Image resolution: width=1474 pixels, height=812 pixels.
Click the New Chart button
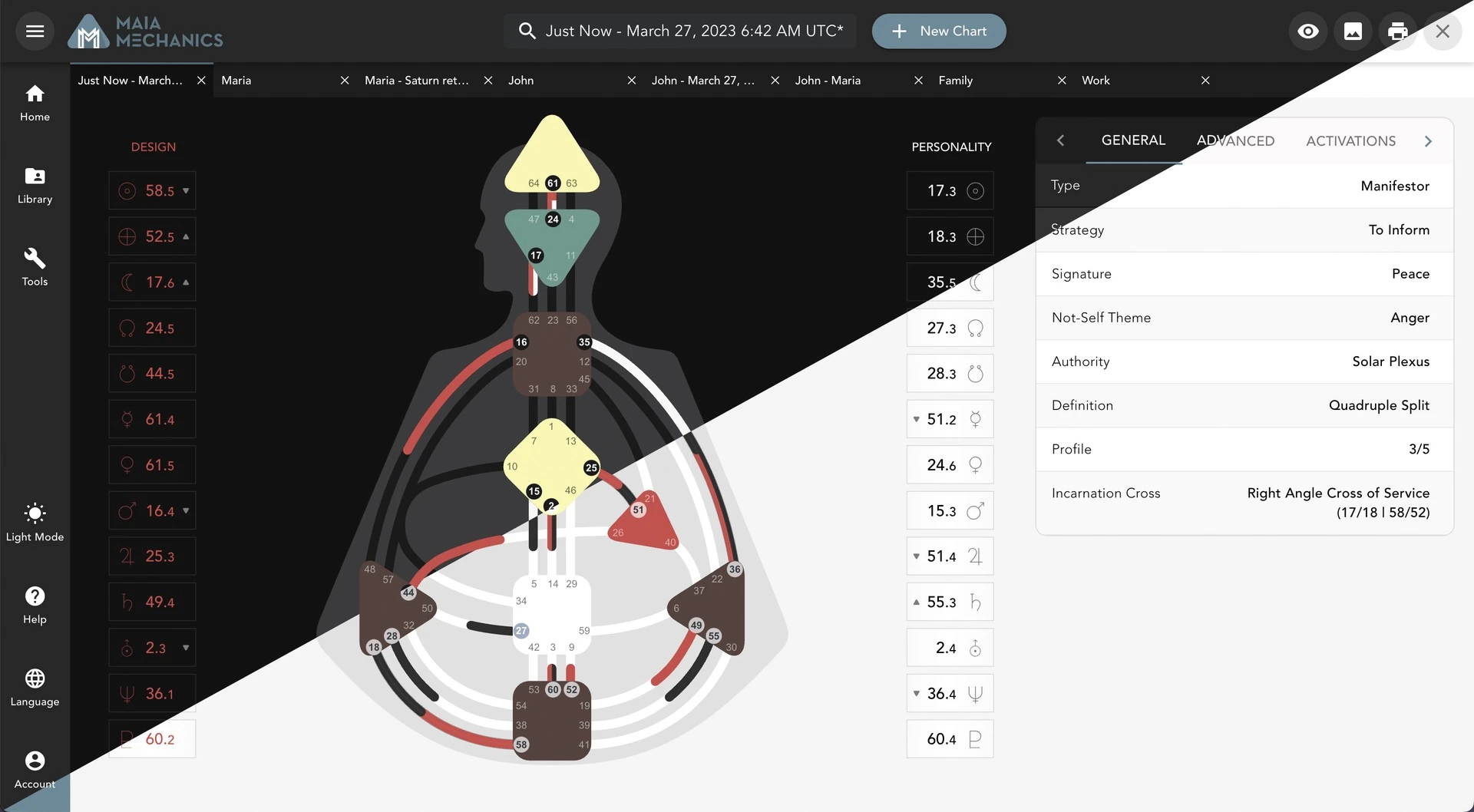pyautogui.click(x=939, y=31)
